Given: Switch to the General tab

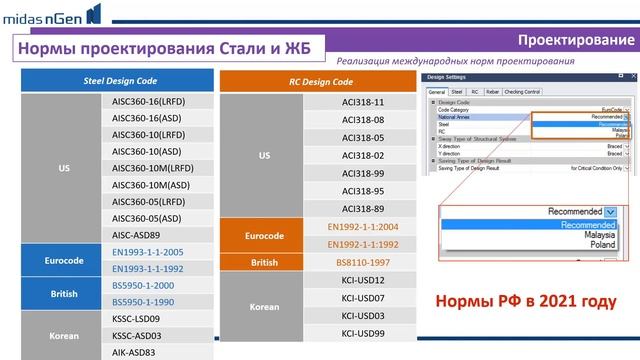Looking at the screenshot, I should tap(436, 92).
